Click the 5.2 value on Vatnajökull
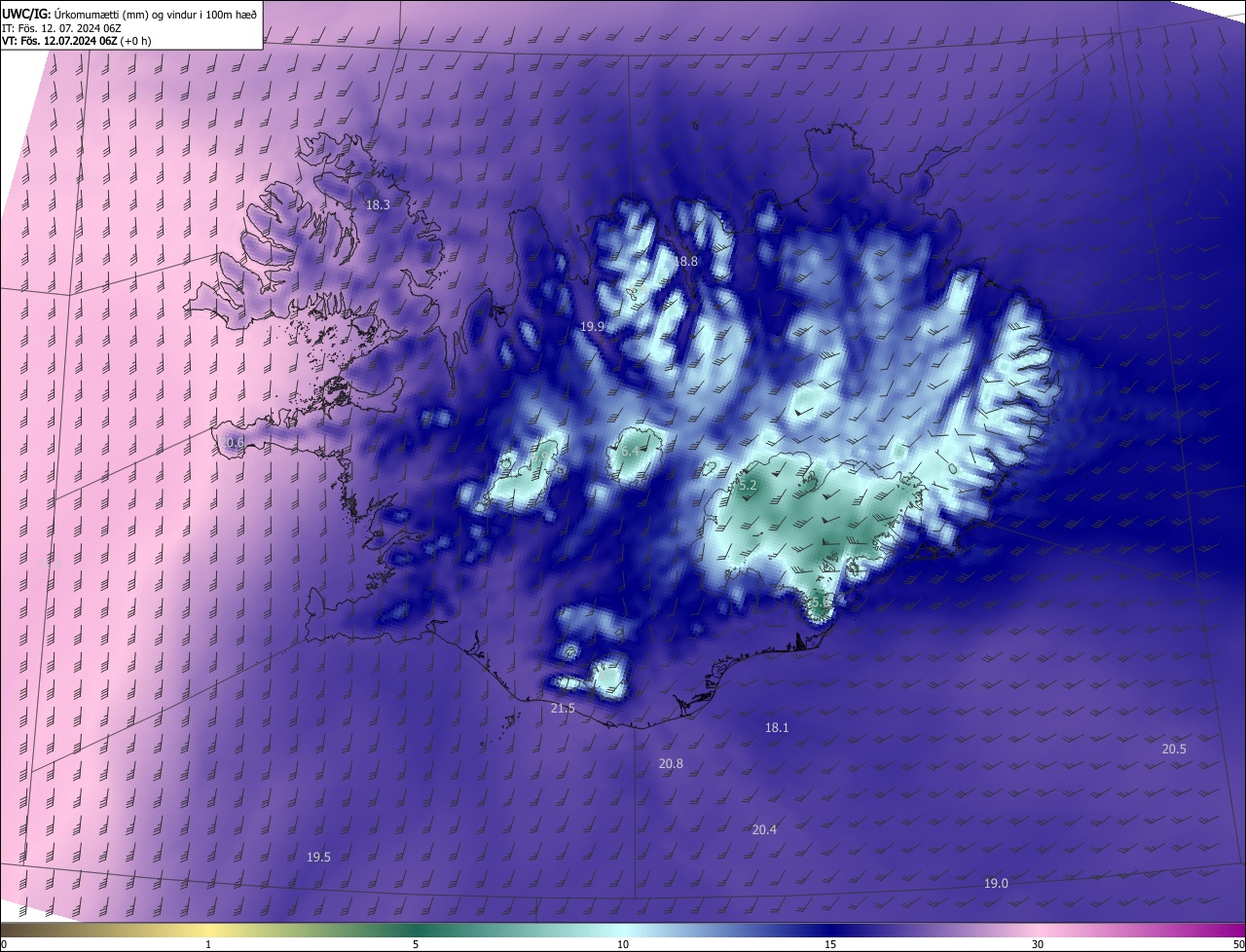Viewport: 1246px width, 952px height. click(x=748, y=485)
